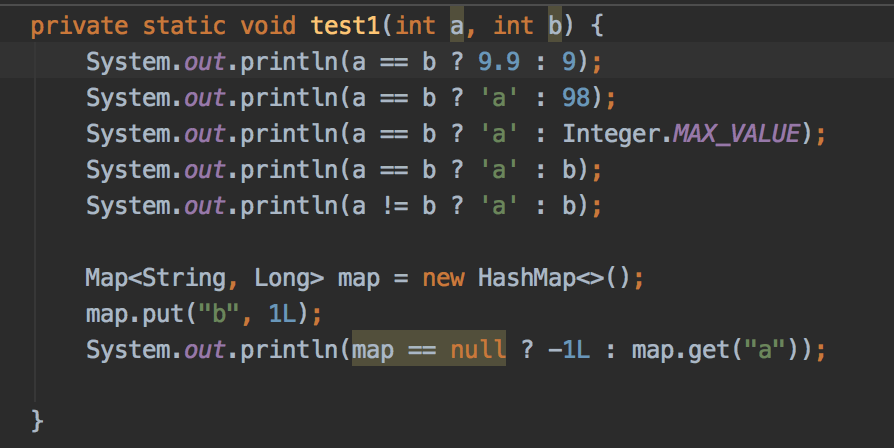Viewport: 894px width, 448px height.
Task: Click the 'new' keyword
Action: click(443, 279)
